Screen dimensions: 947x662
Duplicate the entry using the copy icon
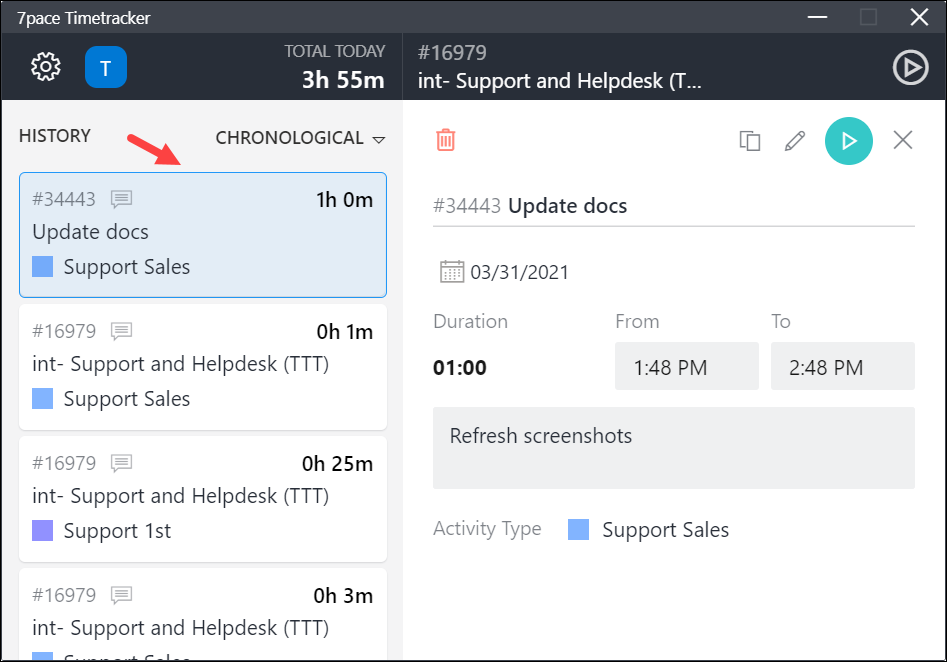click(750, 141)
